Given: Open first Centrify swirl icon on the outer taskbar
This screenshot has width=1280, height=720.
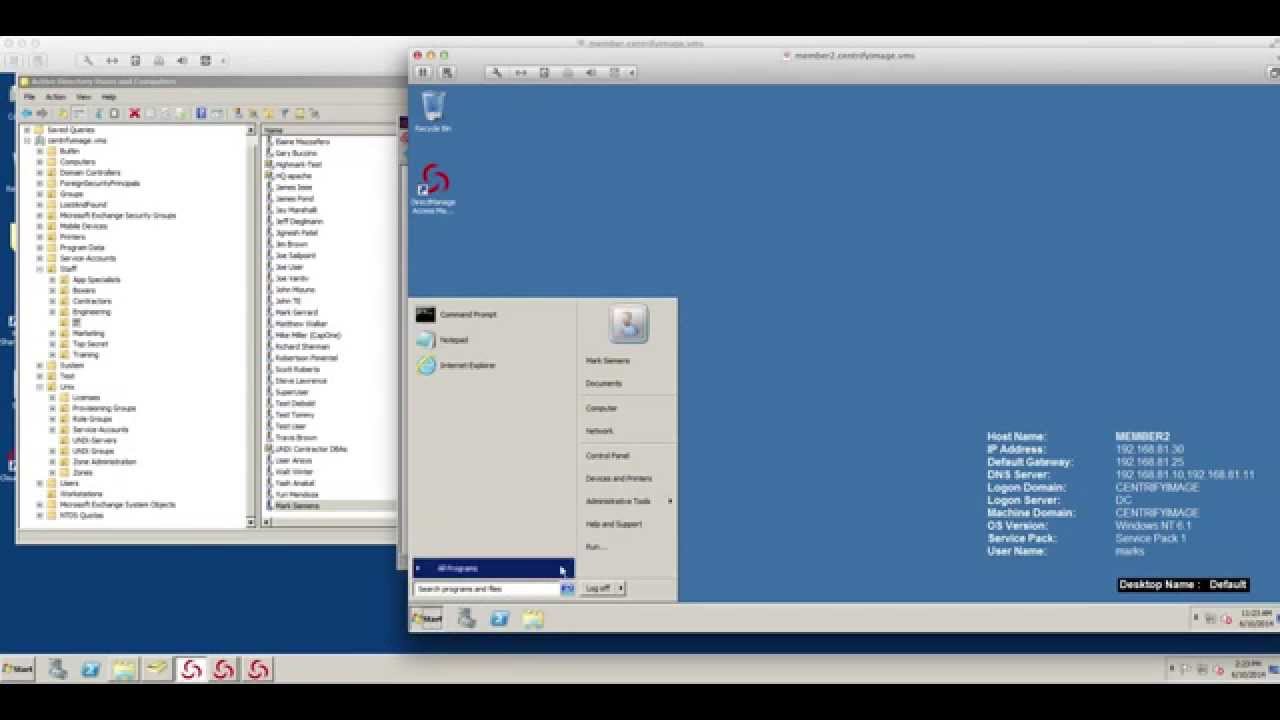Looking at the screenshot, I should click(x=190, y=669).
